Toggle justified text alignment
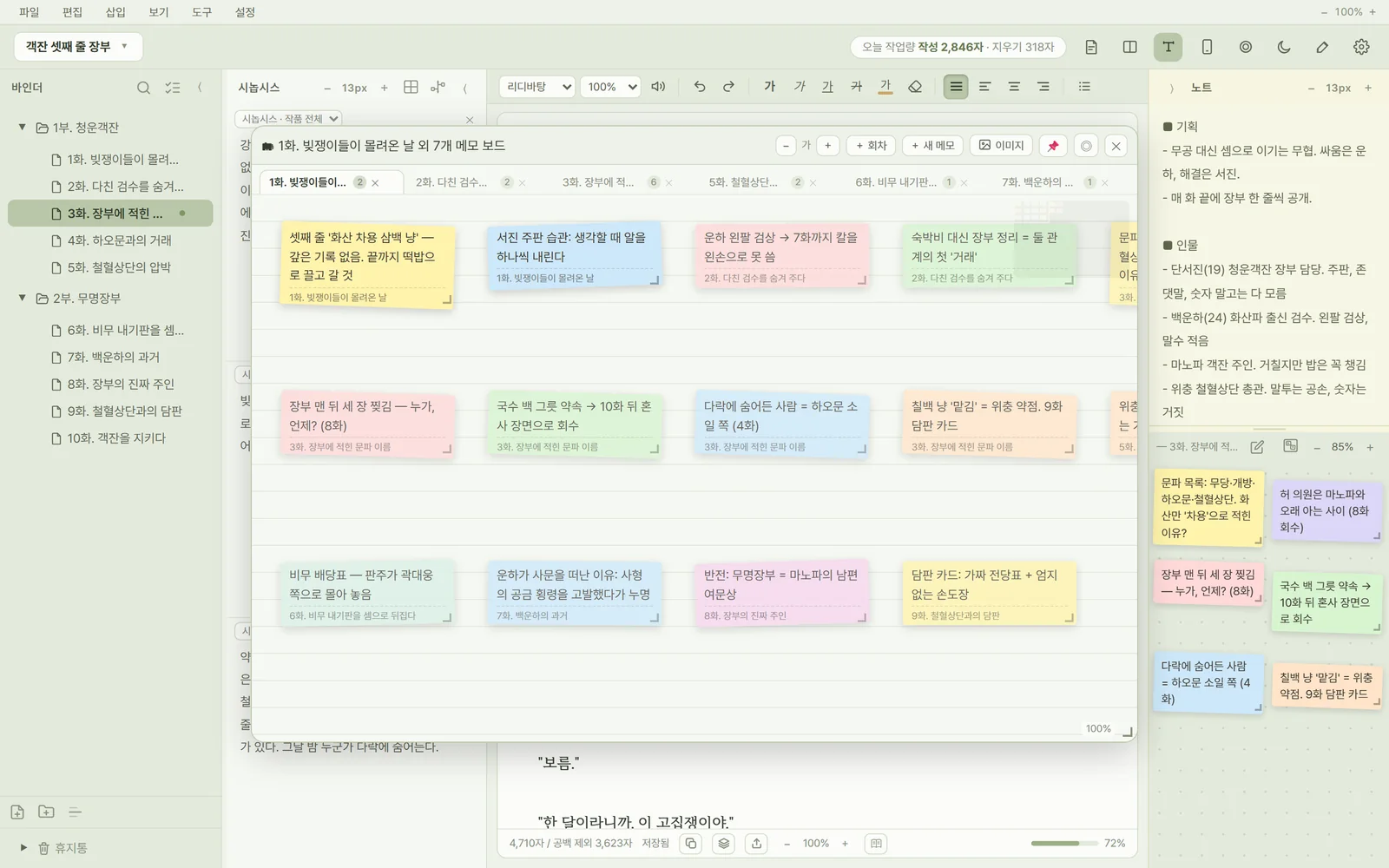Image resolution: width=1389 pixels, height=868 pixels. (x=956, y=87)
